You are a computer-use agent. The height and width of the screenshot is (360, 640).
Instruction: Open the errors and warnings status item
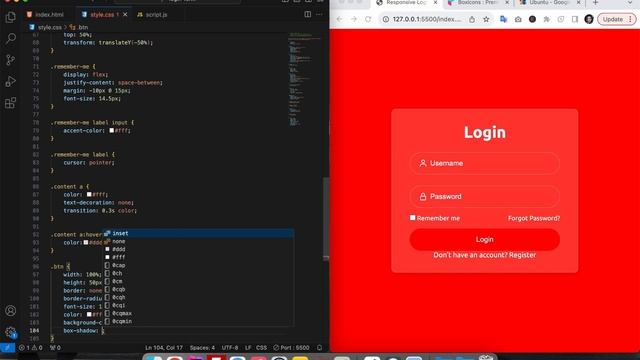tap(31, 348)
